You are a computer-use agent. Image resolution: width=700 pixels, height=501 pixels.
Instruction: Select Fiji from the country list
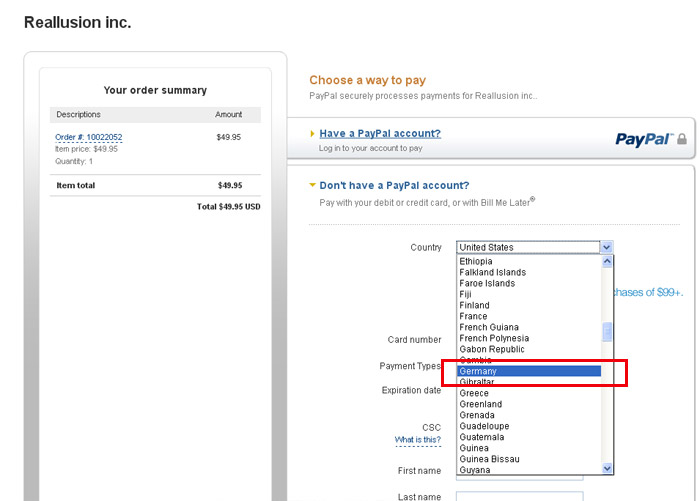point(529,294)
